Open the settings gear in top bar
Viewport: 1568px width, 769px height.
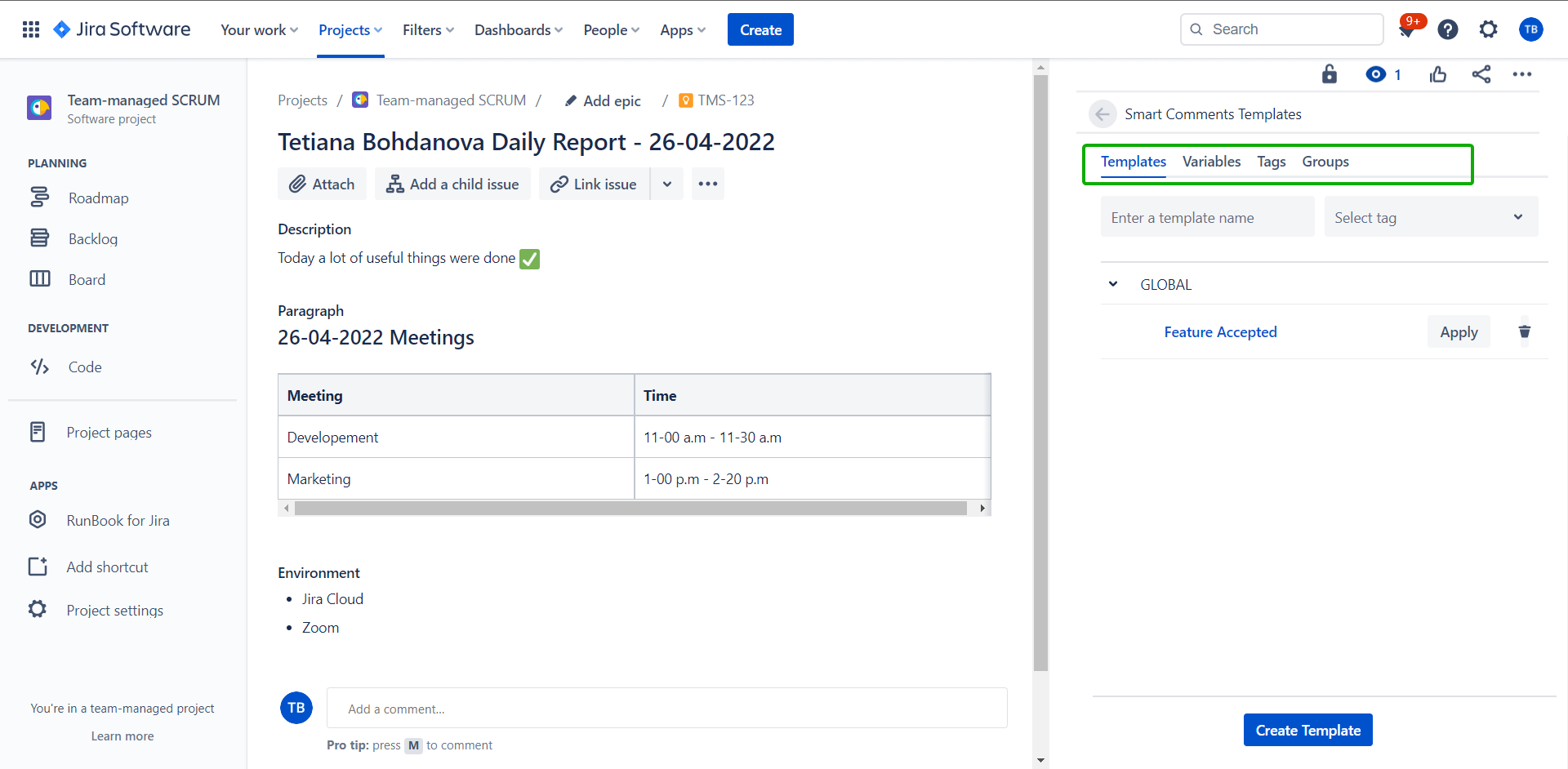point(1488,30)
